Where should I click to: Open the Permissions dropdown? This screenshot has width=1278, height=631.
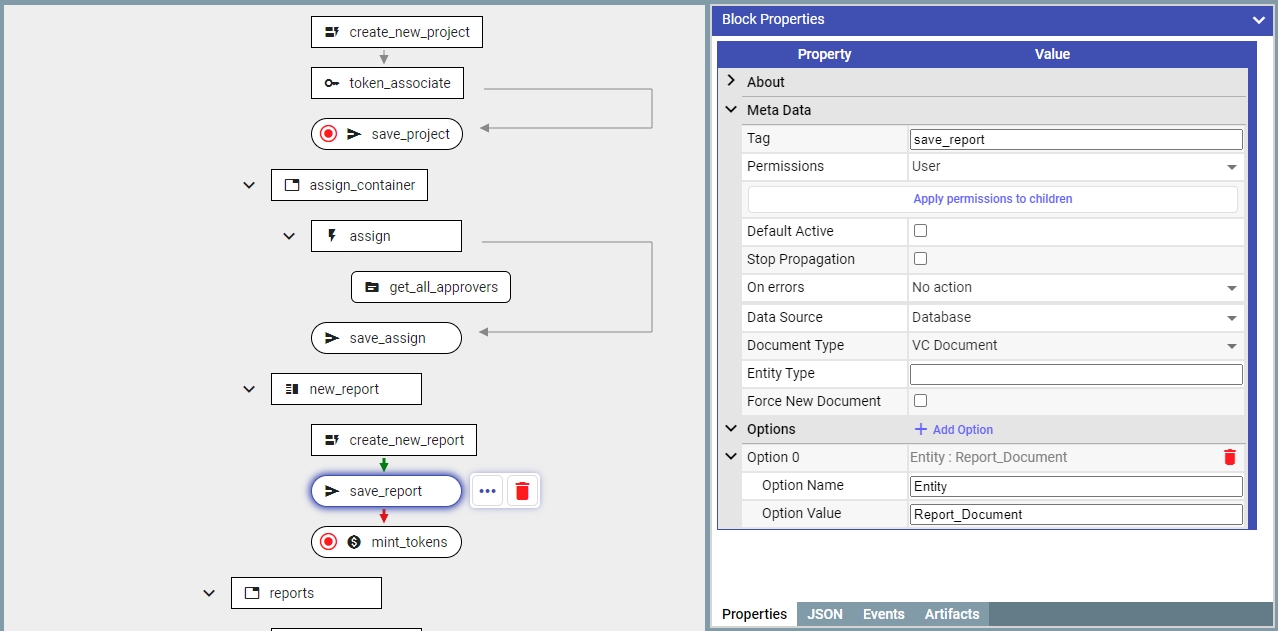coord(1075,167)
